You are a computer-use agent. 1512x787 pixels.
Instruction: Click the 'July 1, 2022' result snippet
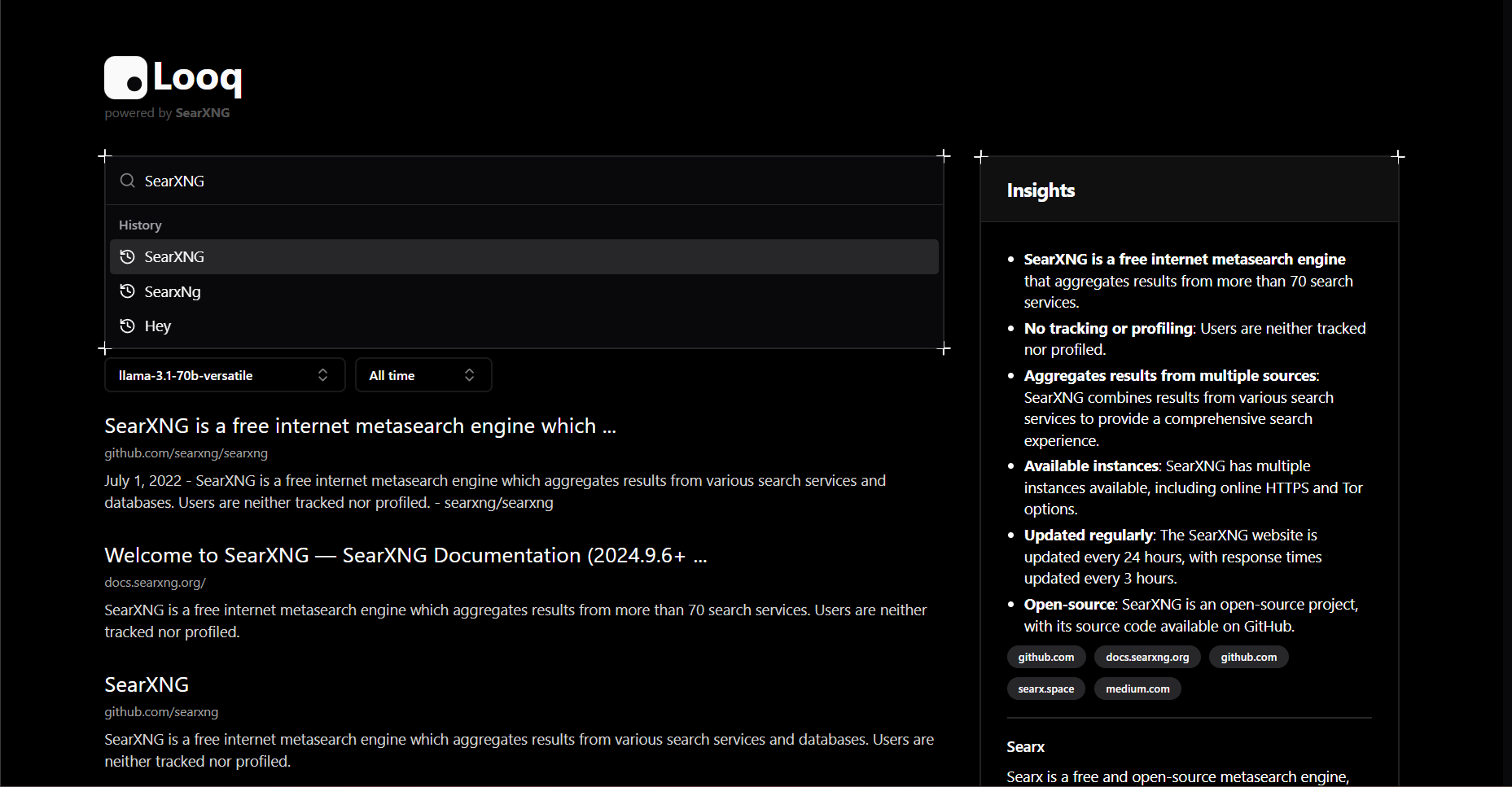point(495,492)
